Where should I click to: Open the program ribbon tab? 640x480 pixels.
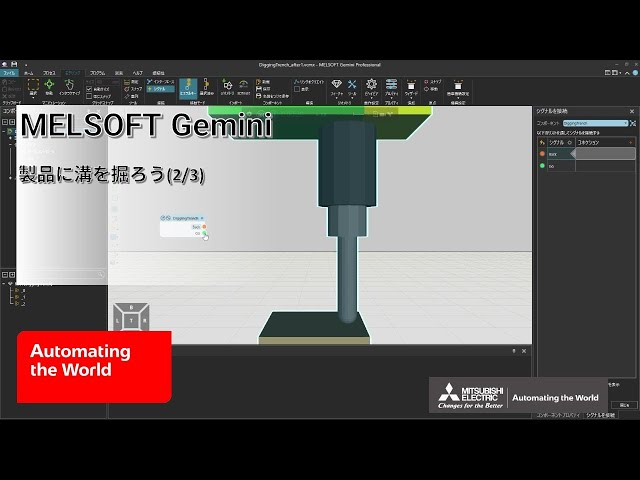98,73
